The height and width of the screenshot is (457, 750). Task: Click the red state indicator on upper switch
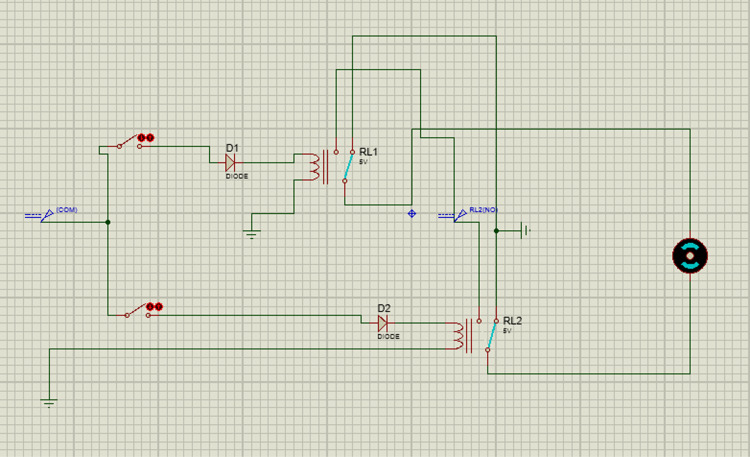[x=145, y=137]
